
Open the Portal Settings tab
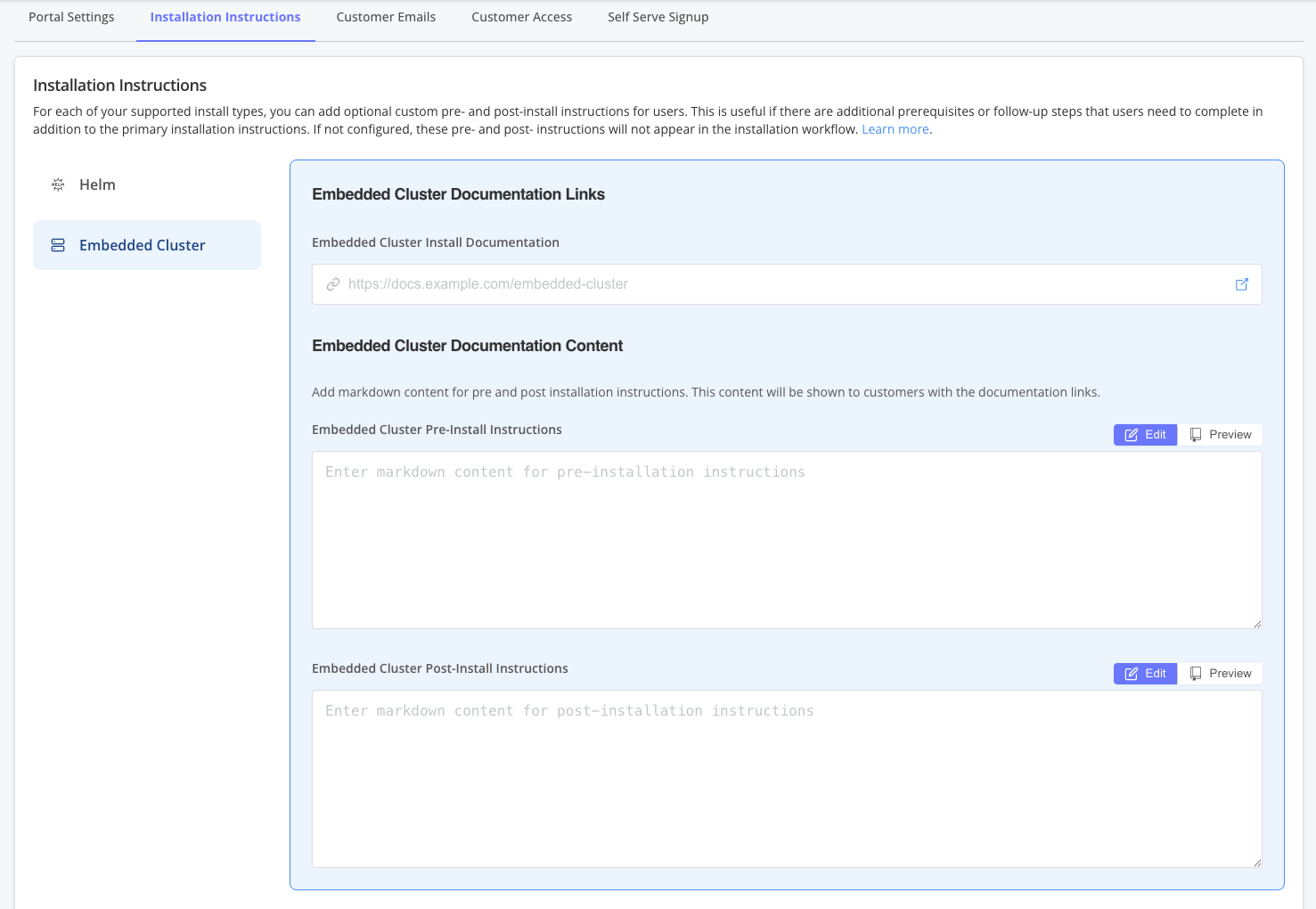(x=70, y=16)
